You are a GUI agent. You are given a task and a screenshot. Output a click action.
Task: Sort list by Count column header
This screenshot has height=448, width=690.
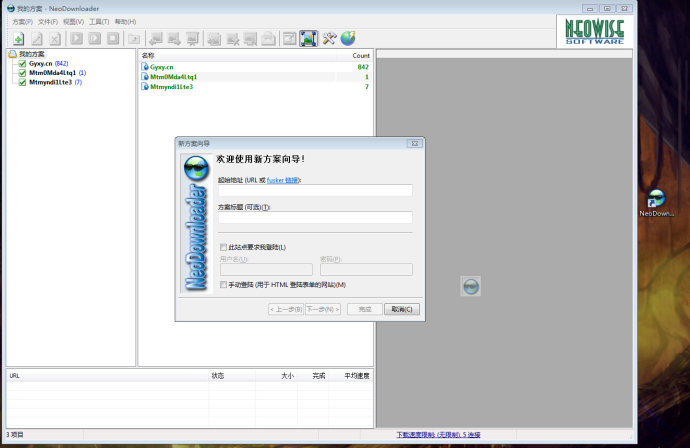click(x=360, y=56)
